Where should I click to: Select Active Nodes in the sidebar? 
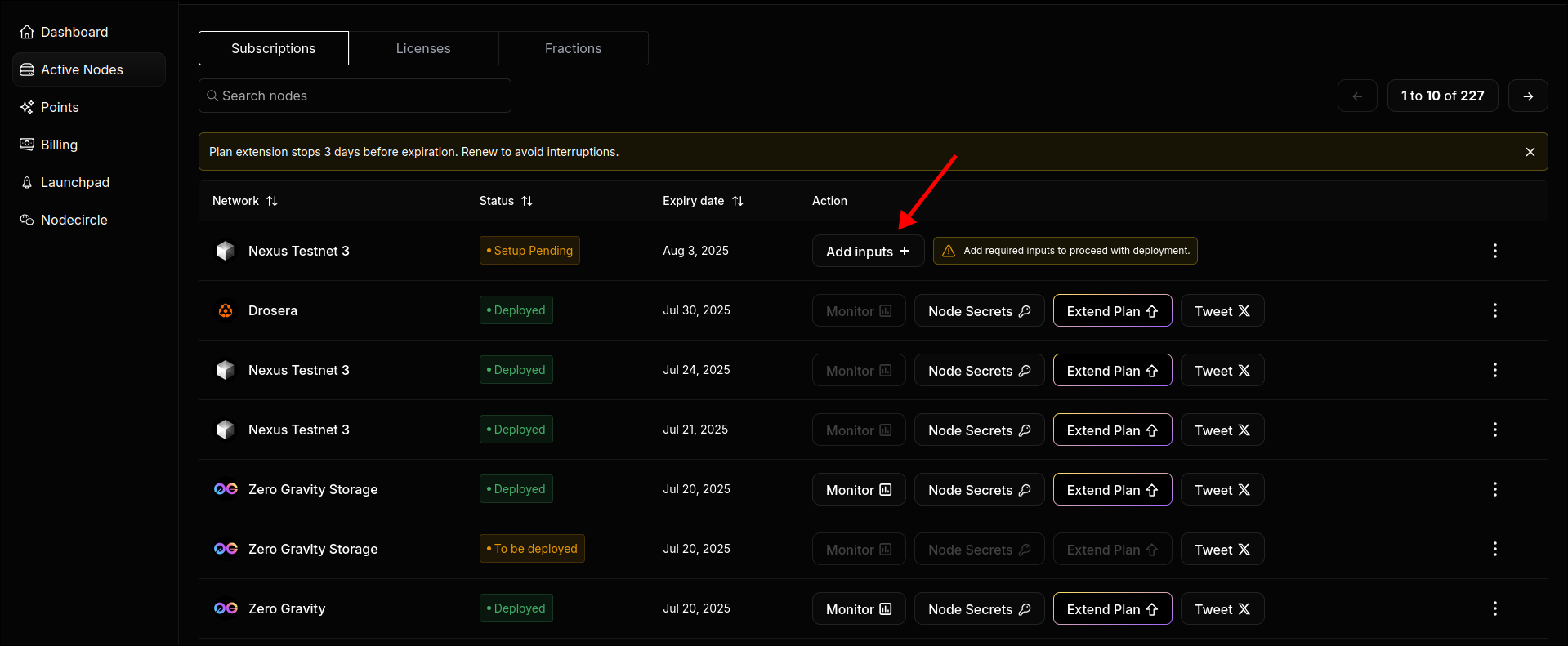(x=89, y=69)
